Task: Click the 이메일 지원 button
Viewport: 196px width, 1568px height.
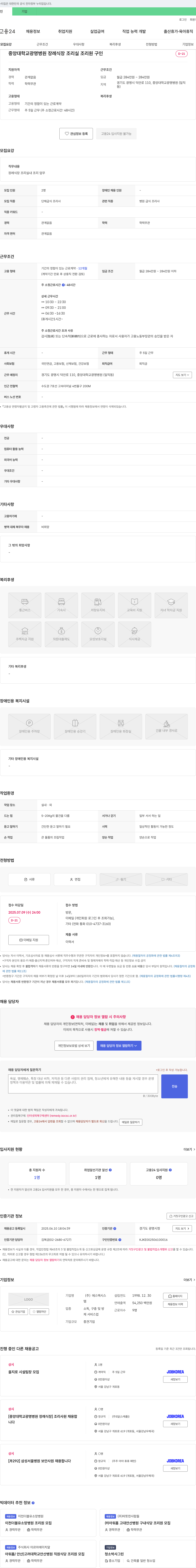Action: coord(29,940)
